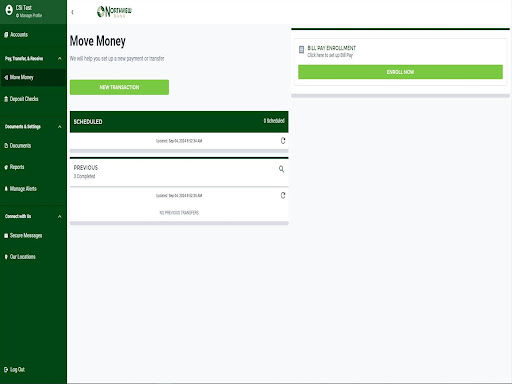
Task: Search previous transfers magnifier icon
Action: coord(281,169)
